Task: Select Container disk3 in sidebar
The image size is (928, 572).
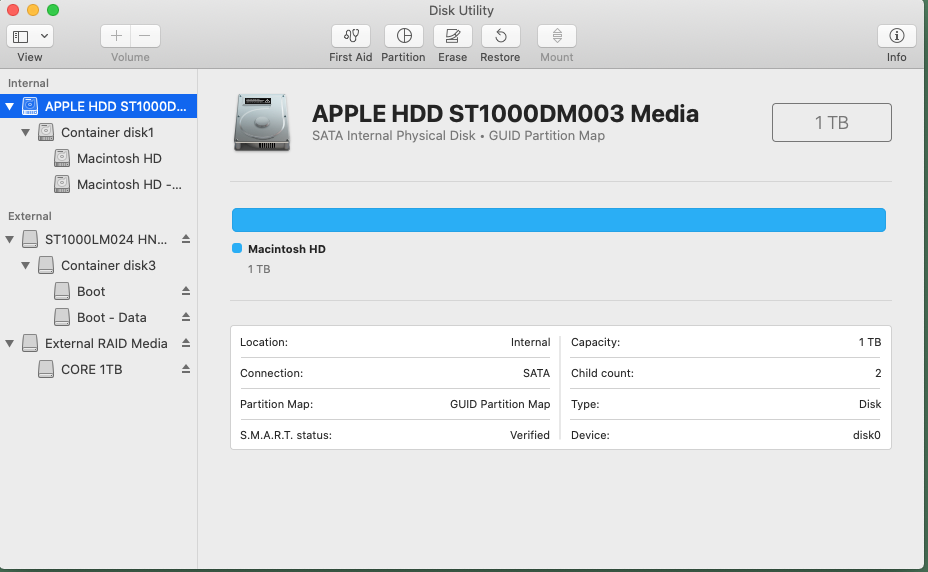Action: (98, 265)
